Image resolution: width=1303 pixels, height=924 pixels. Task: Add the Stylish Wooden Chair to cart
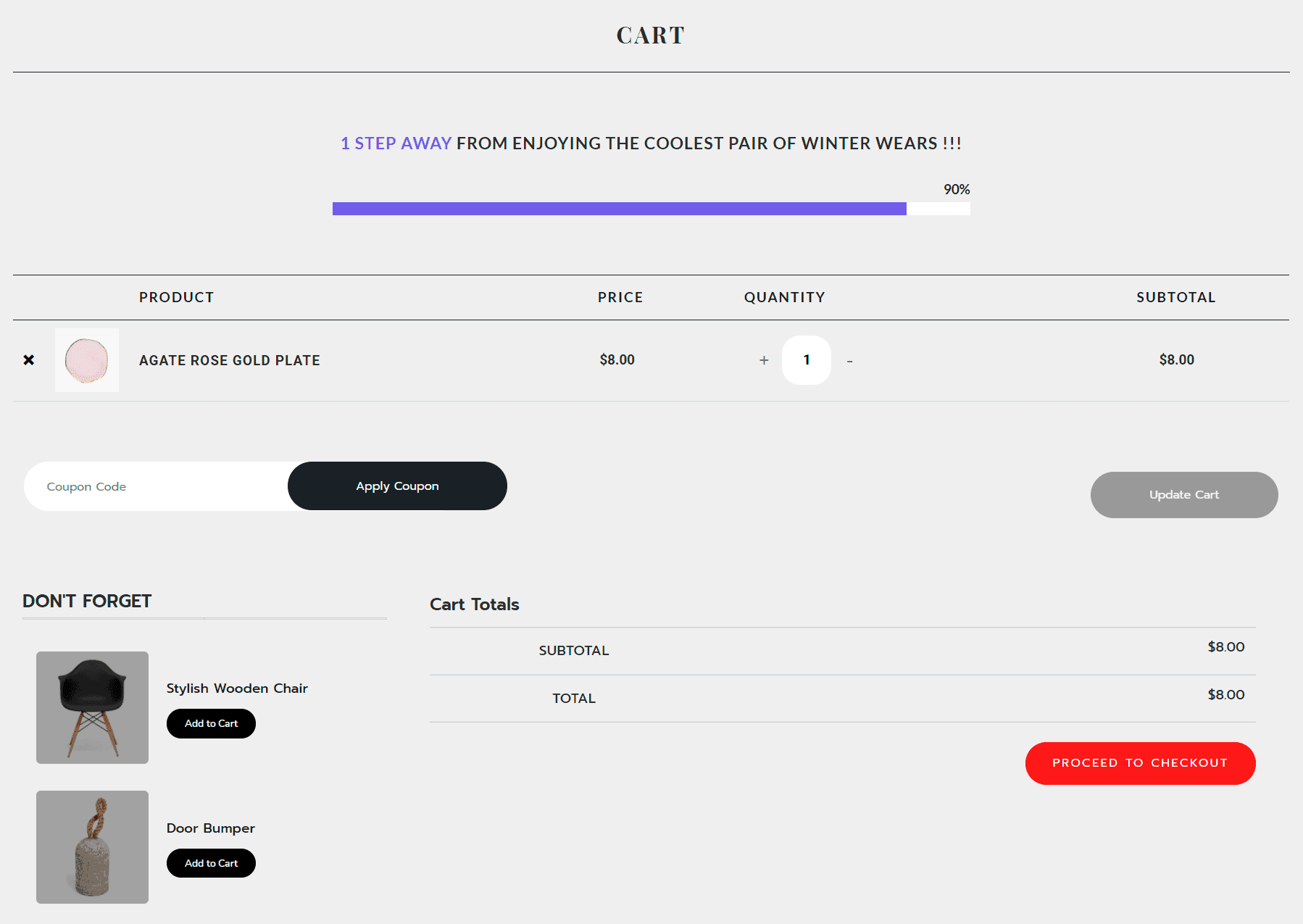tap(211, 723)
